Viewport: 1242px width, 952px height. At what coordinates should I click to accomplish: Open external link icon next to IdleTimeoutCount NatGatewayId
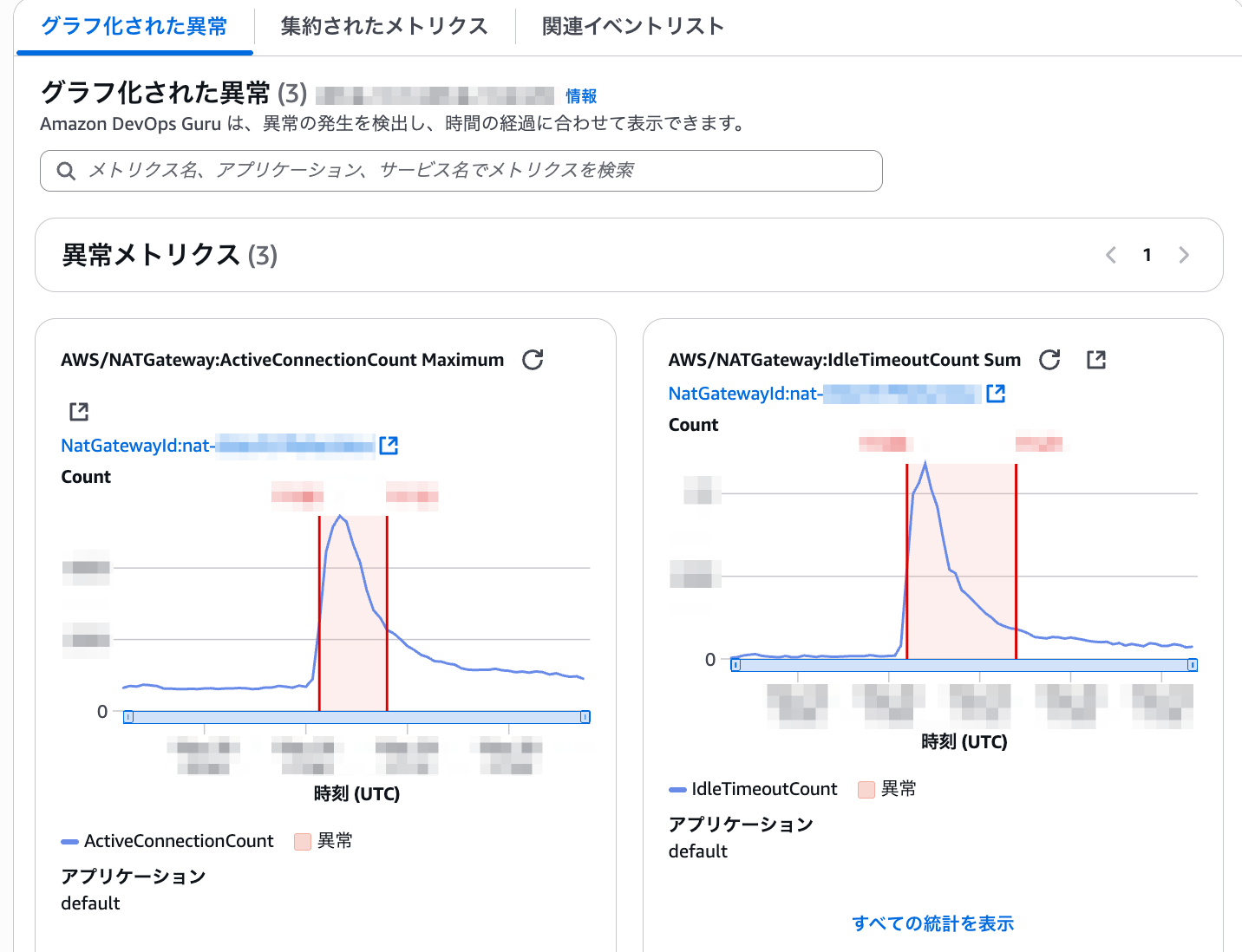coord(996,394)
